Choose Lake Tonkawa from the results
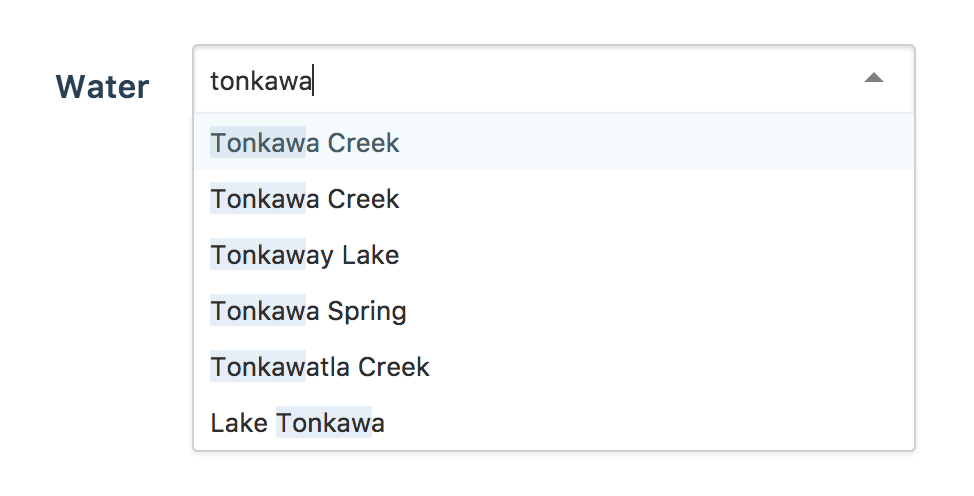The image size is (974, 496). 298,423
